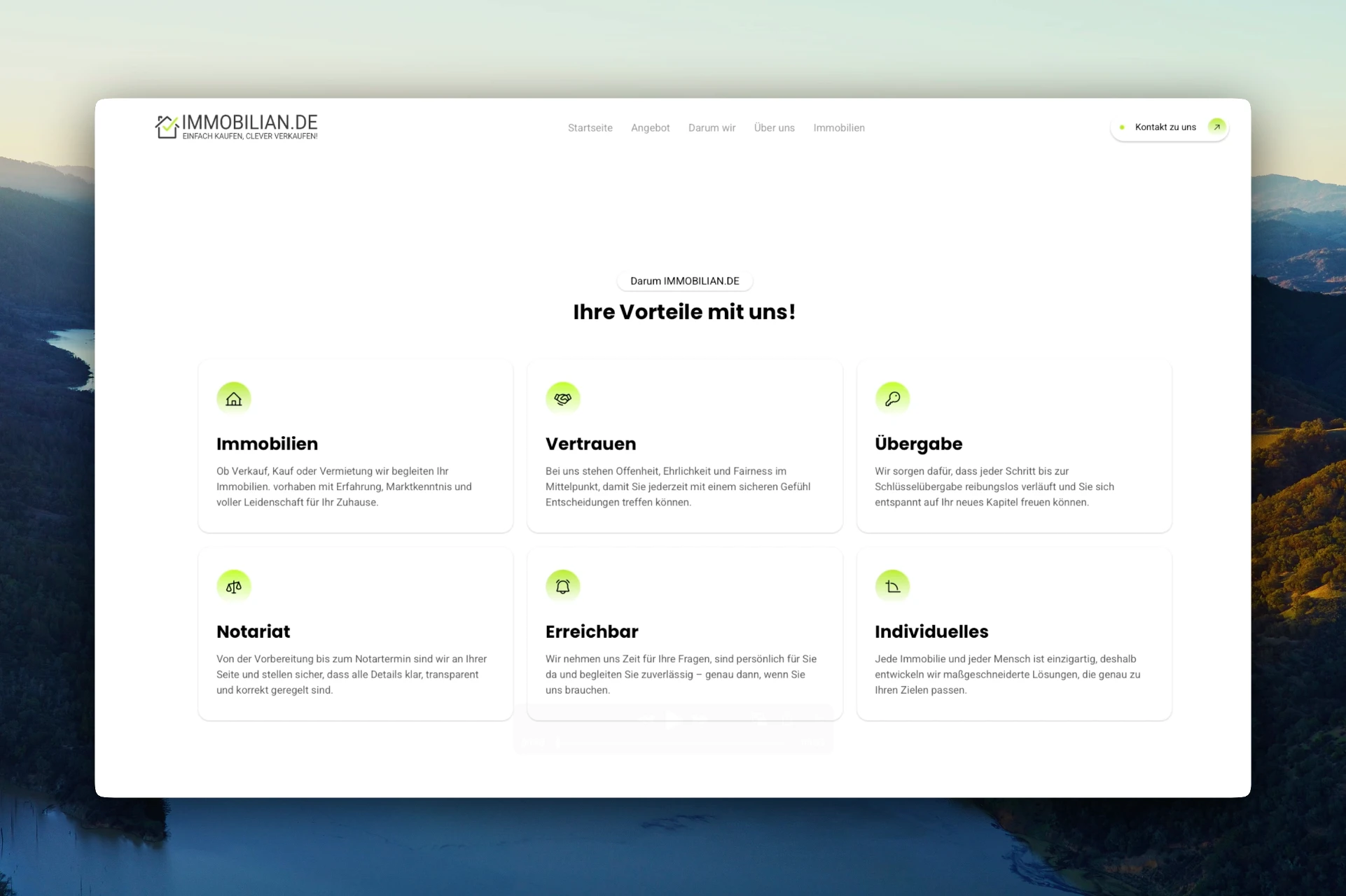1346x896 pixels.
Task: Click the handshake icon on the Vertrauen card
Action: pyautogui.click(x=563, y=398)
